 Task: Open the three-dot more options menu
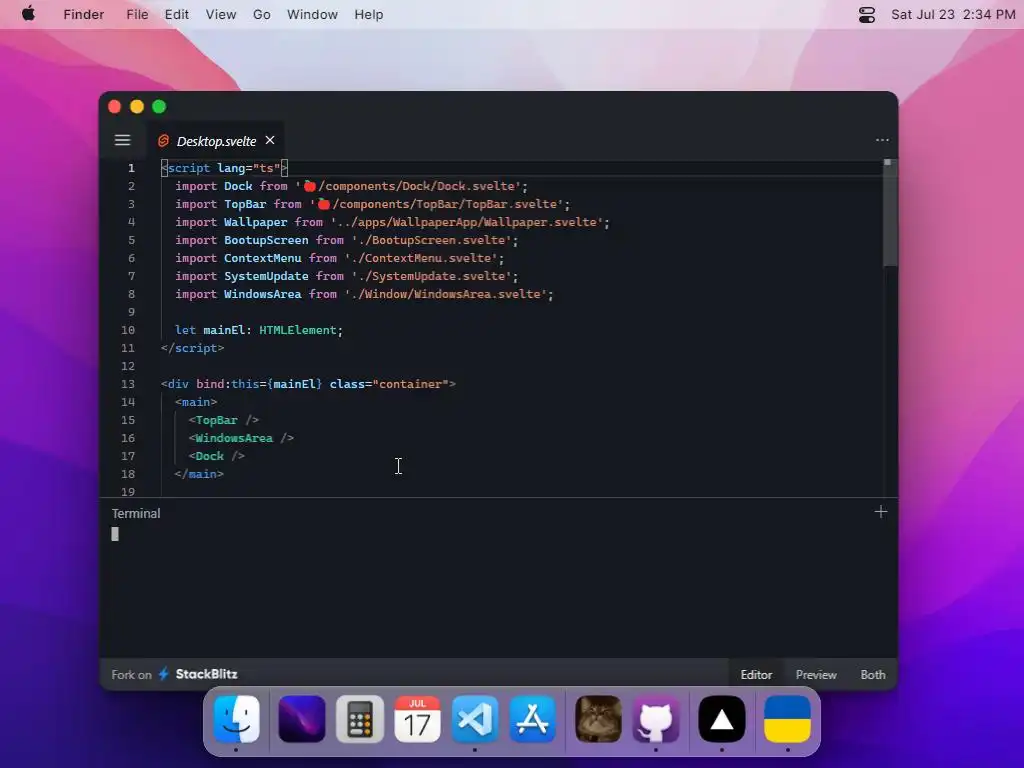point(882,140)
